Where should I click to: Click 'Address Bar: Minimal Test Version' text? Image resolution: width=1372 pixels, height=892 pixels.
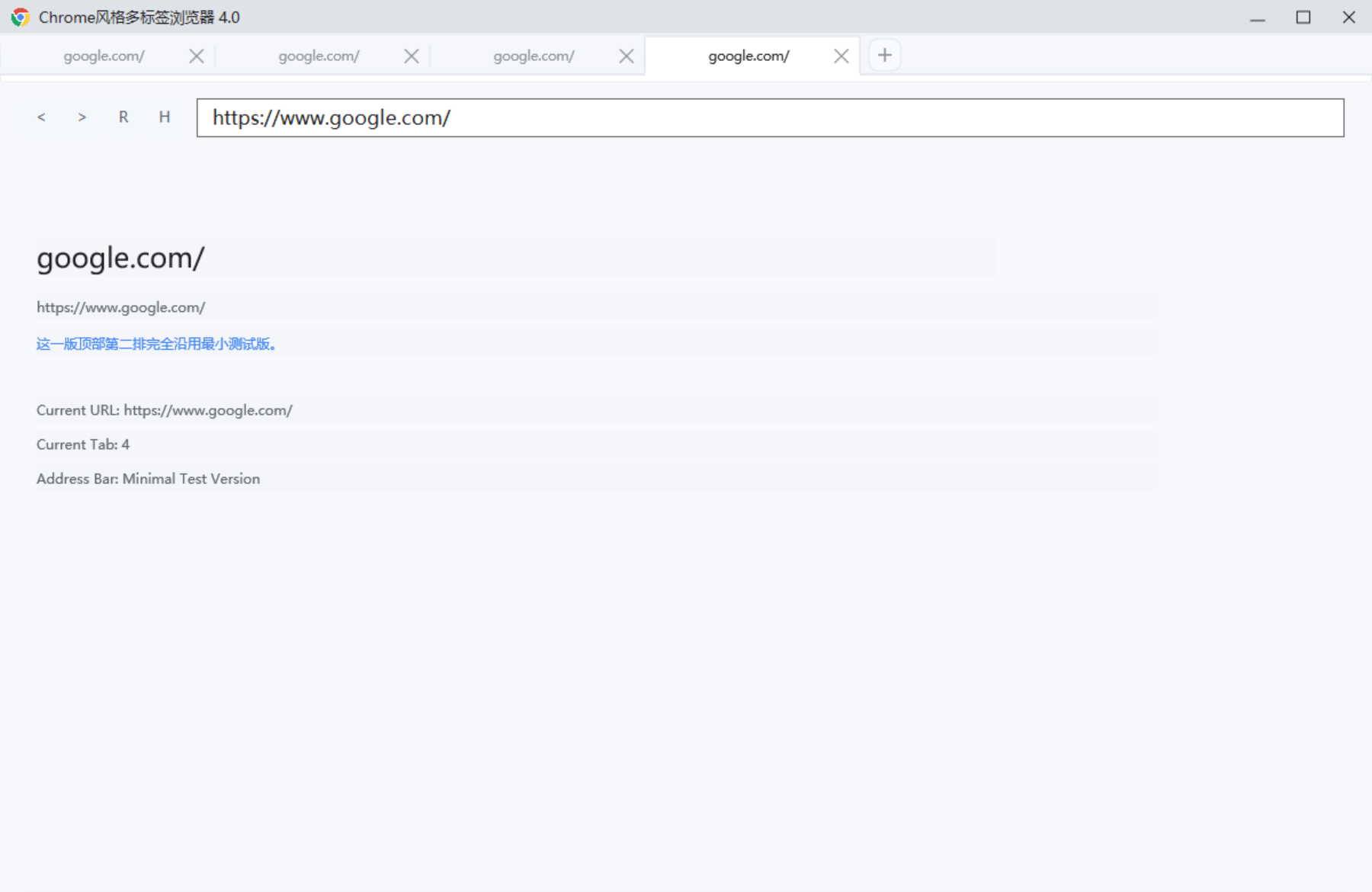[x=149, y=479]
